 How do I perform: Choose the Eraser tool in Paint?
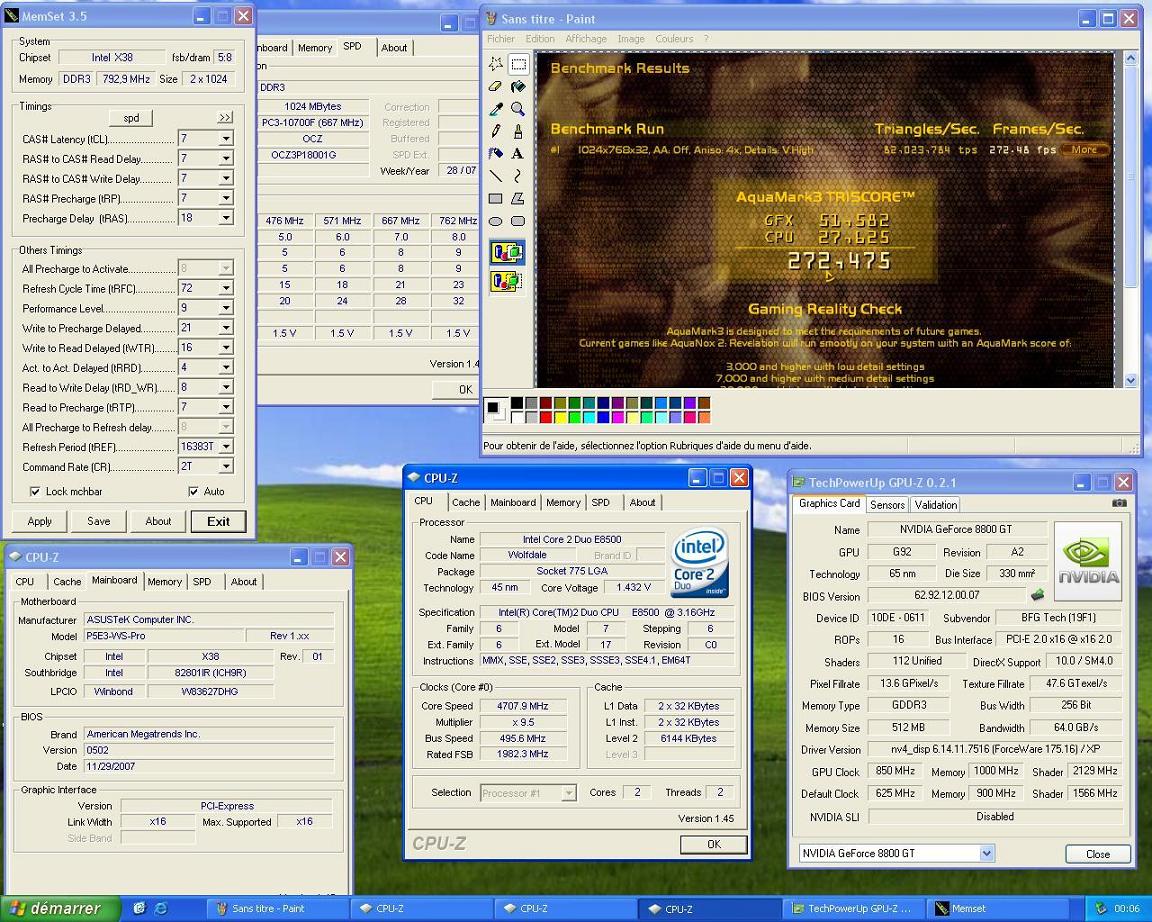(x=496, y=87)
